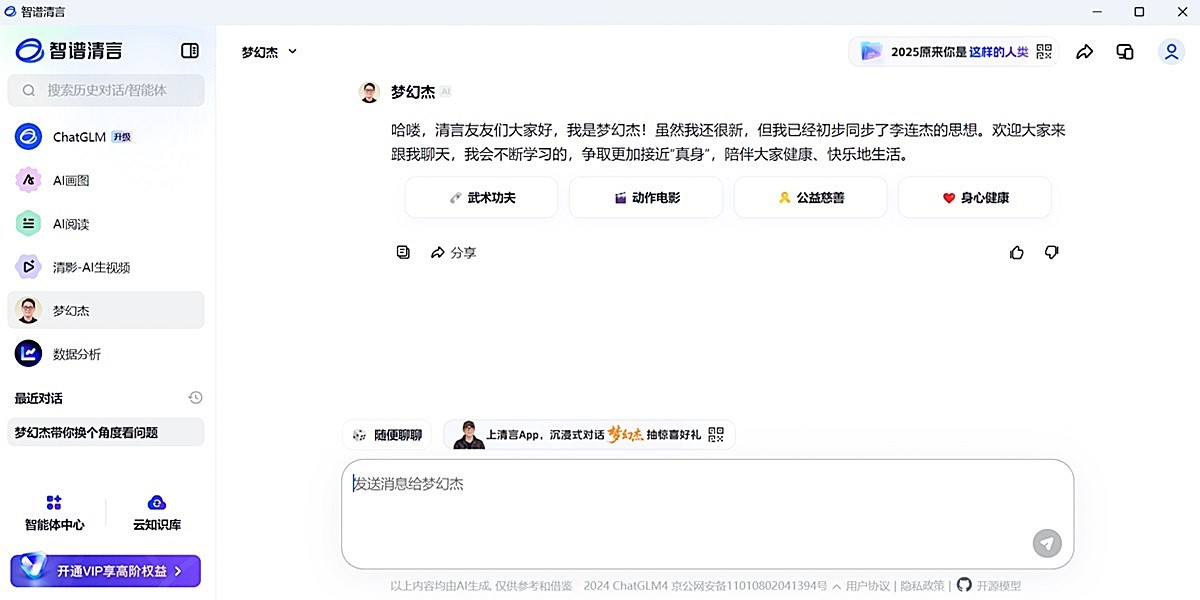Open the 梦幻杰 model dropdown at top
Viewport: 1200px width, 600px height.
click(x=267, y=51)
